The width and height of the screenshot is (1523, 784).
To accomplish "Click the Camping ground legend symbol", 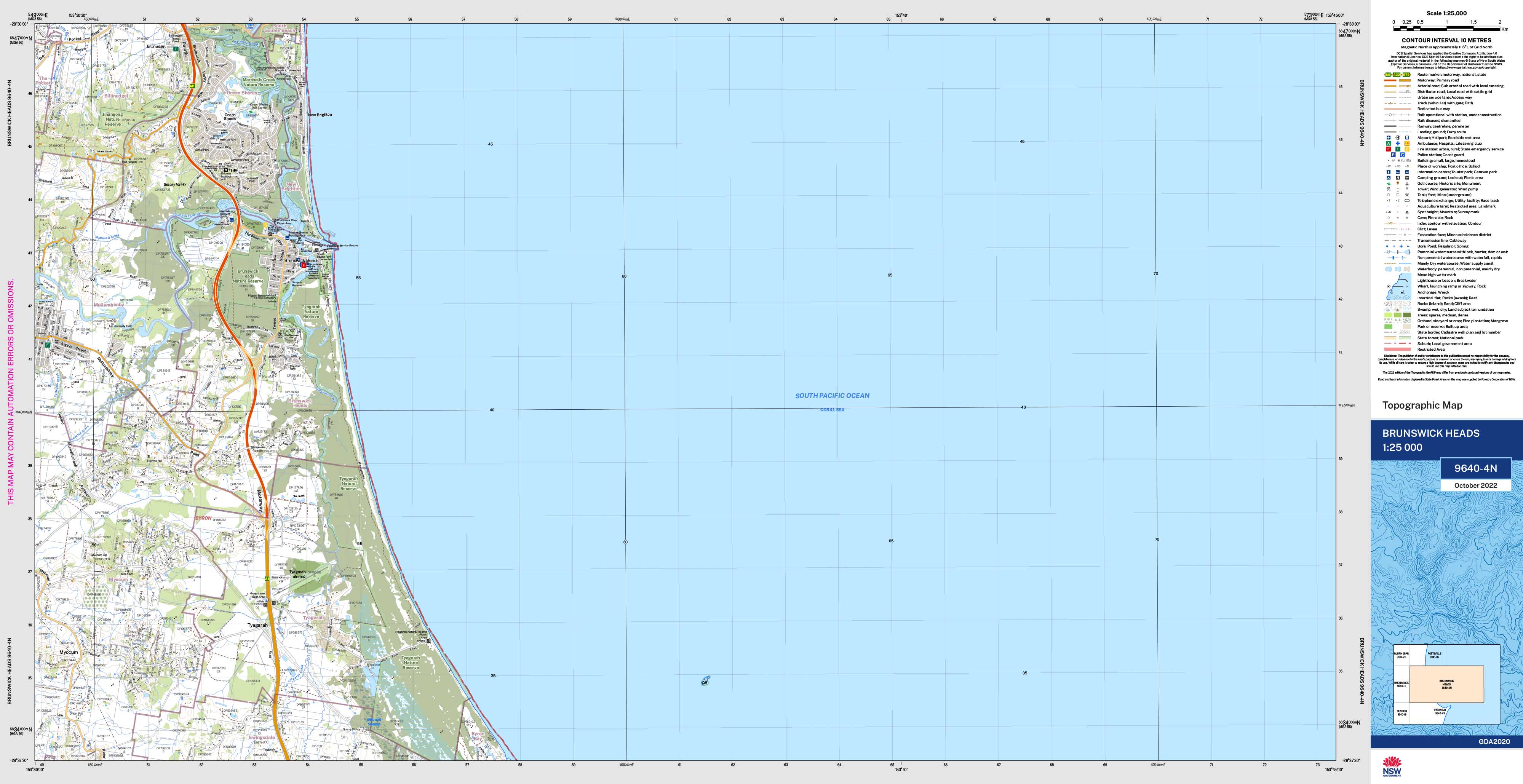I will 1389,178.
